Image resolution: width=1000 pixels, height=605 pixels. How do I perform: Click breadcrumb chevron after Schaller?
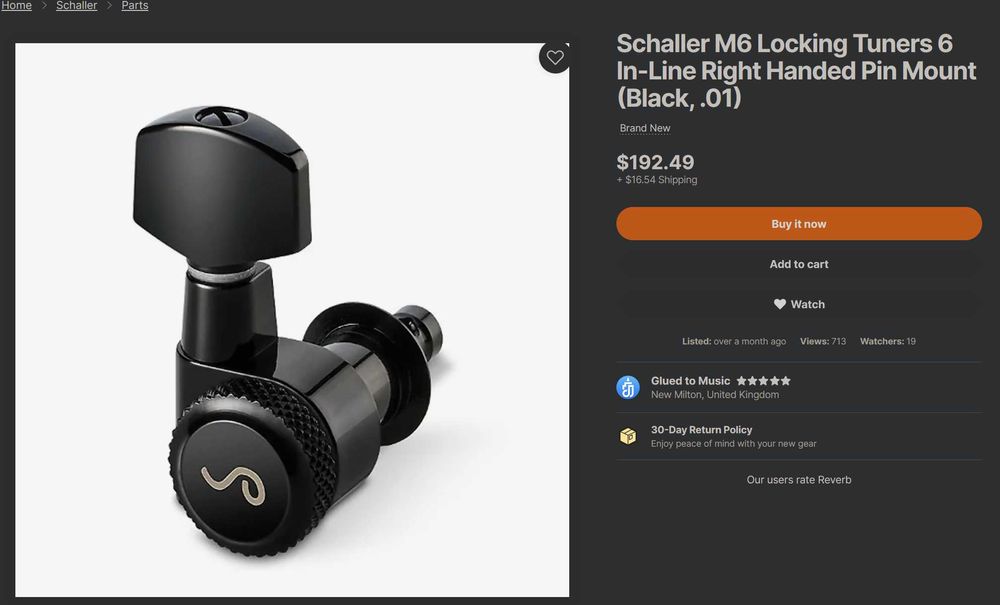pos(109,6)
